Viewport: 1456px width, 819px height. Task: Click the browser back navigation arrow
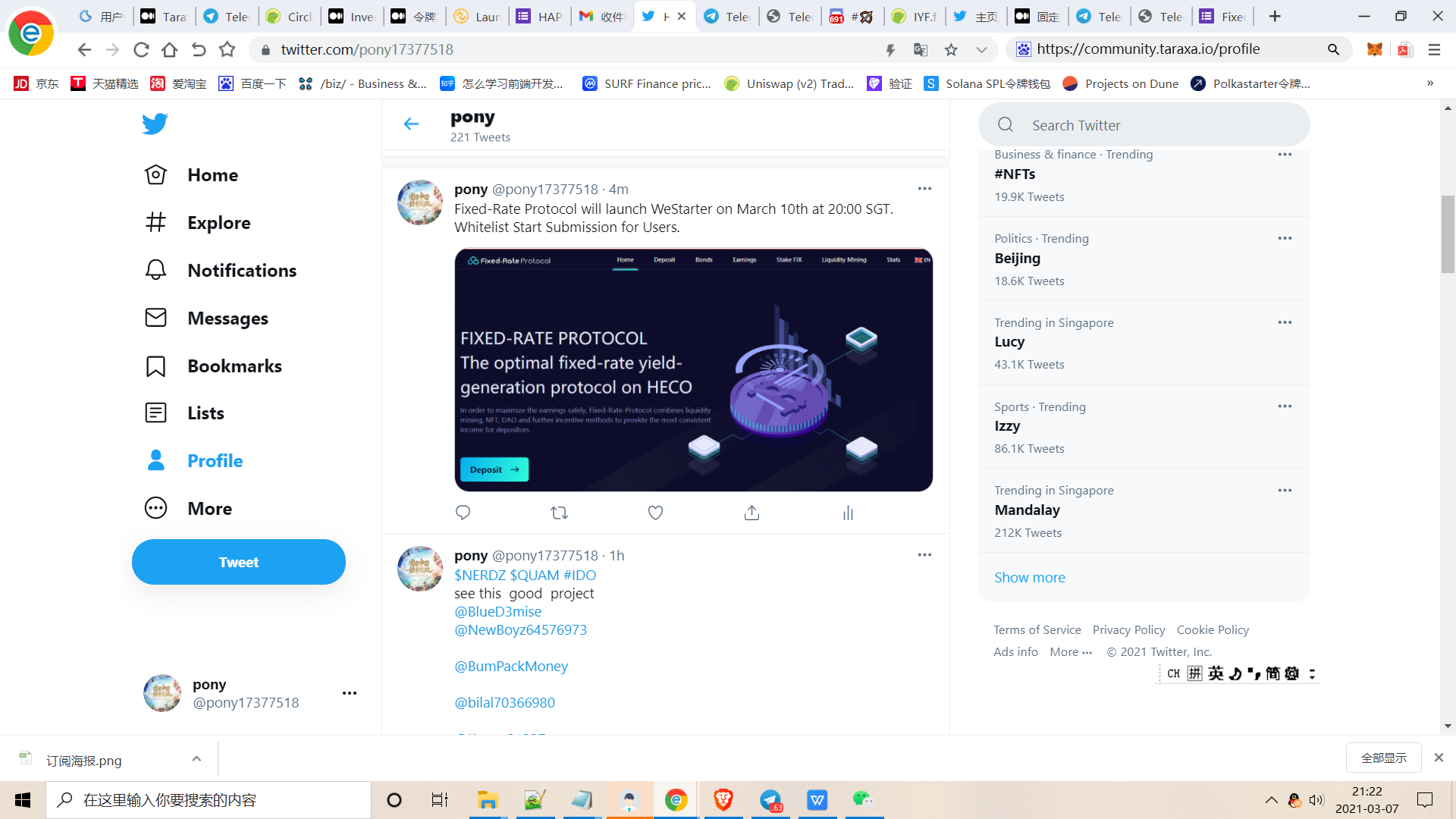pyautogui.click(x=84, y=49)
